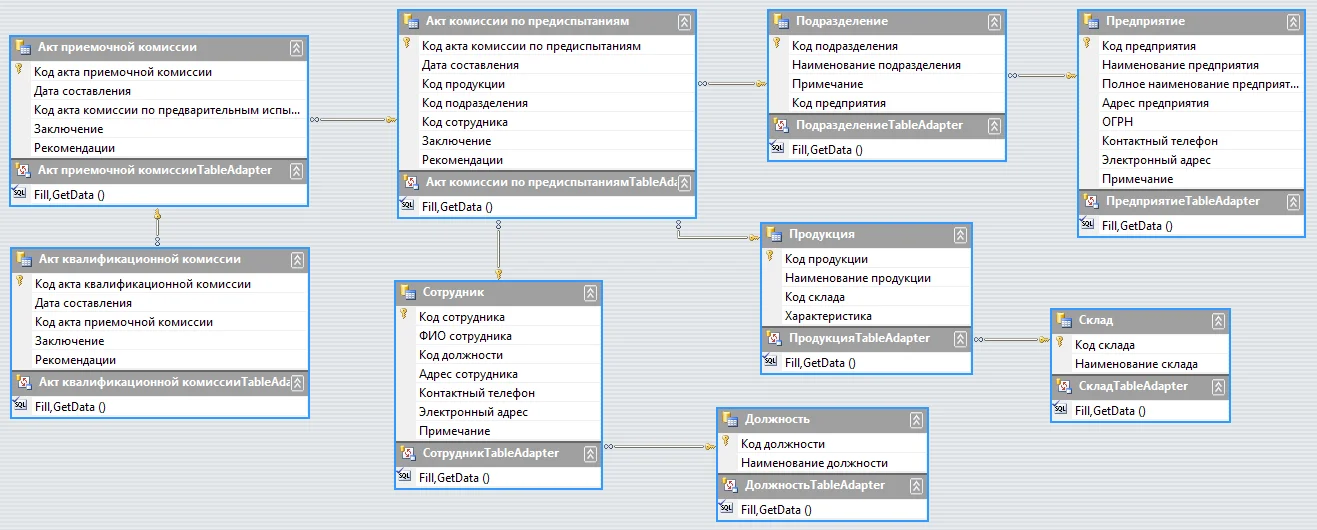
Task: Click the table icon of Должность header
Action: pos(728,419)
